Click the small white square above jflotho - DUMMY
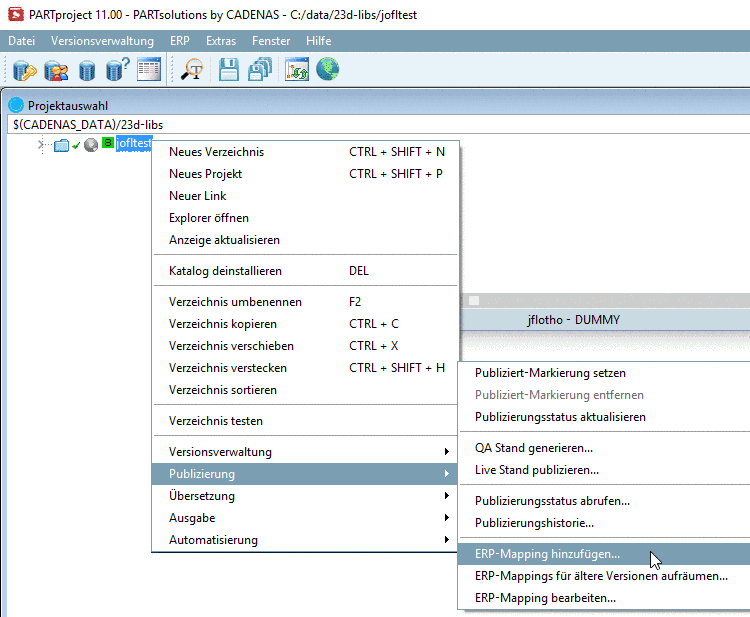Image resolution: width=750 pixels, height=617 pixels. pyautogui.click(x=474, y=300)
